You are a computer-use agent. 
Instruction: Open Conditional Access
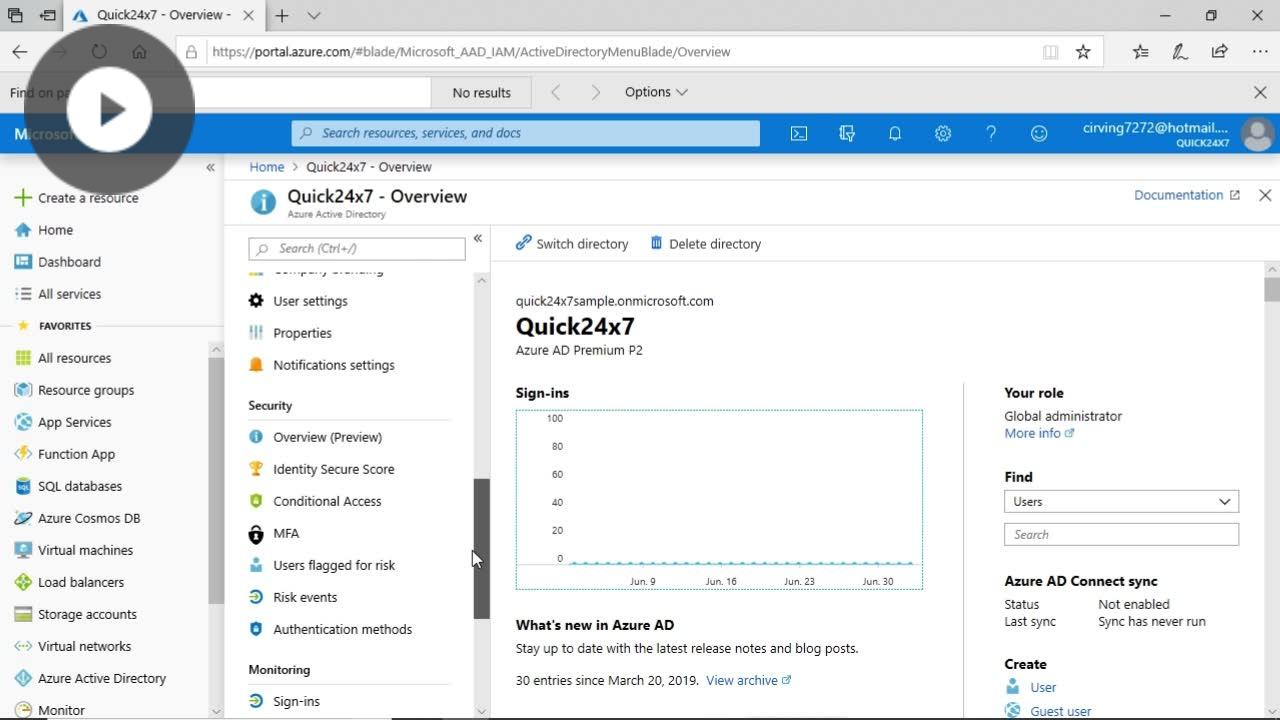tap(315, 501)
